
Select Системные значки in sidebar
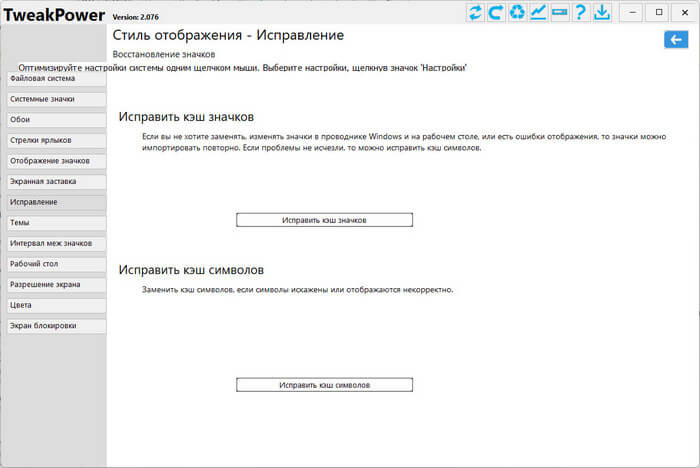(56, 99)
